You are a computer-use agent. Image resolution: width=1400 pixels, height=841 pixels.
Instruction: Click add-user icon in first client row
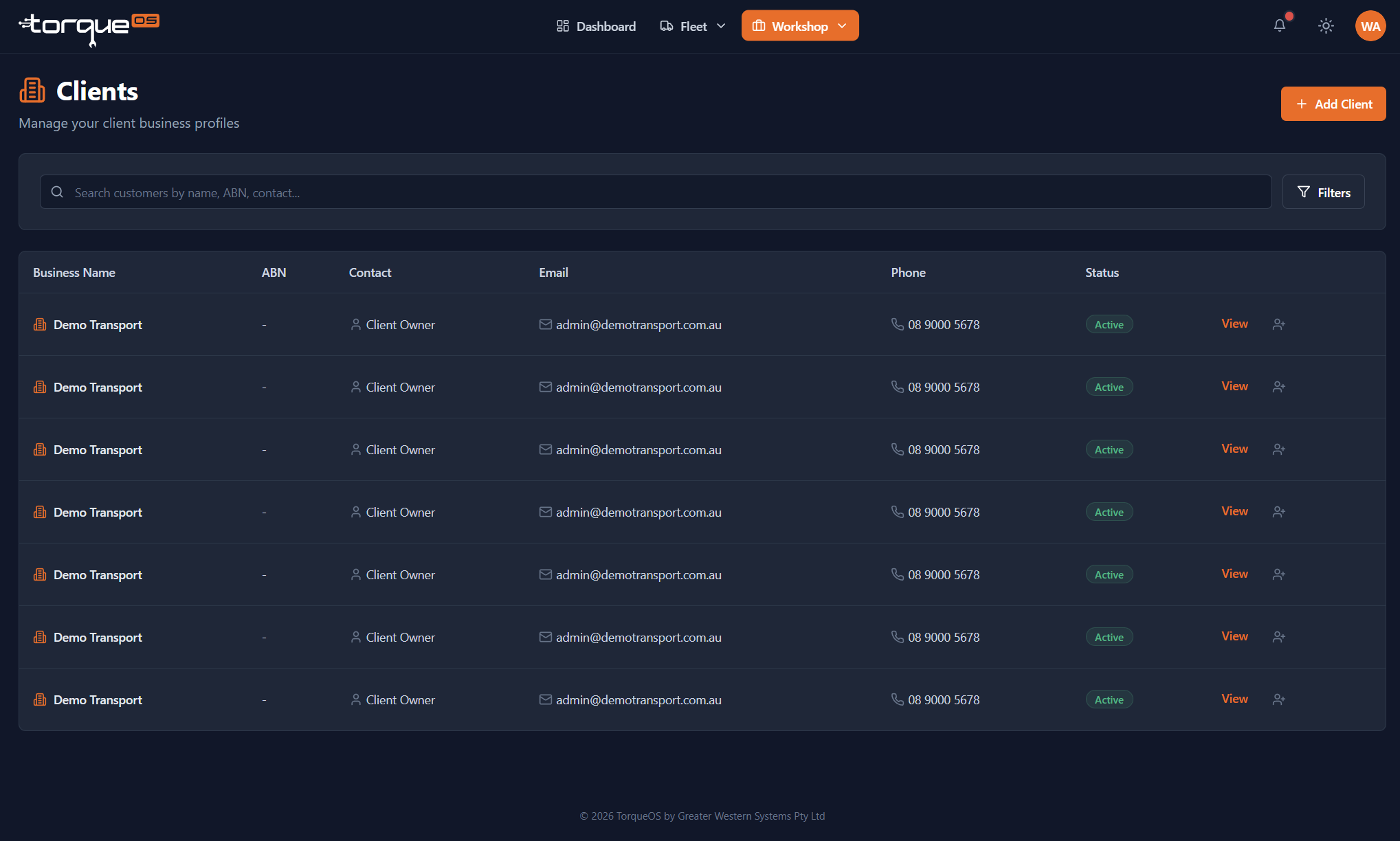1278,324
